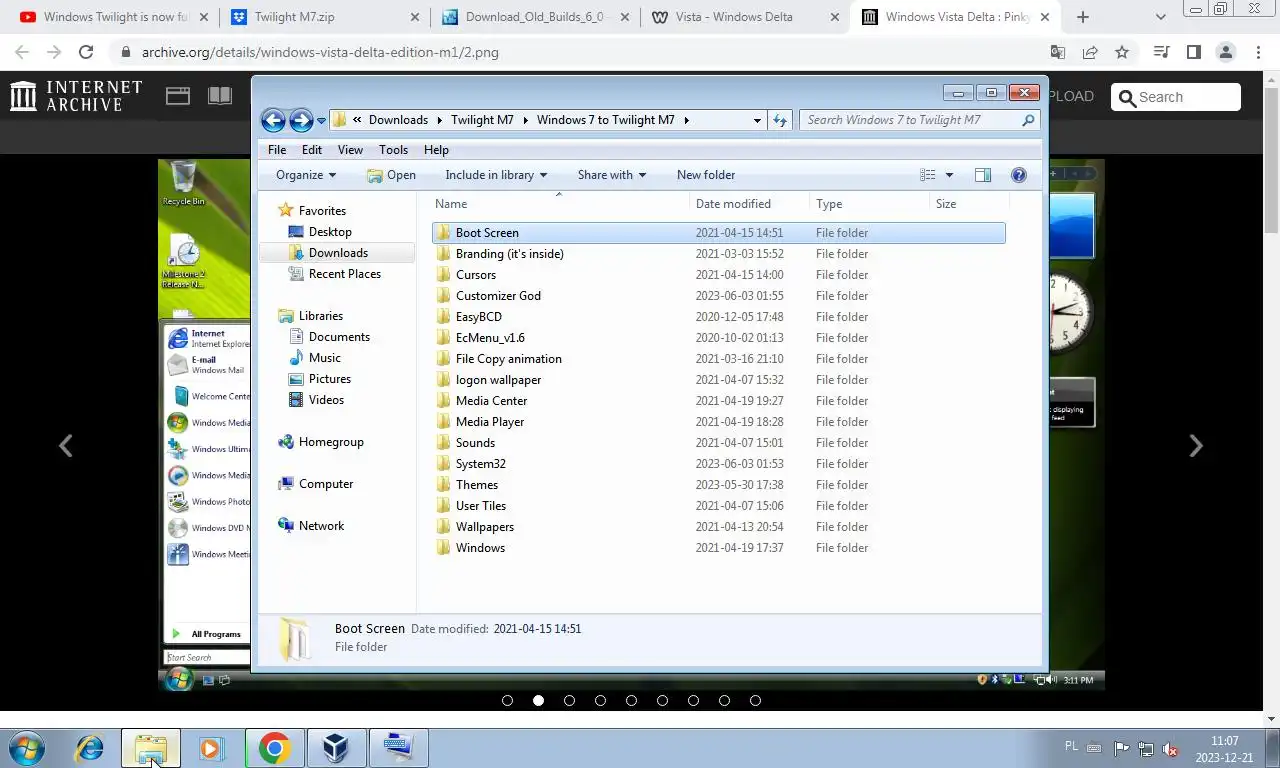Screen dimensions: 1280x768
Task: Click the System32 folder icon
Action: pyautogui.click(x=444, y=464)
